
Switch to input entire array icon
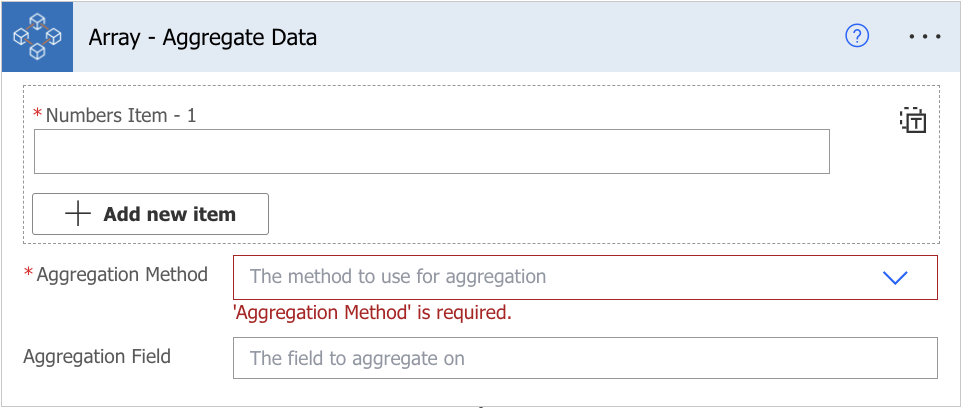[x=912, y=120]
